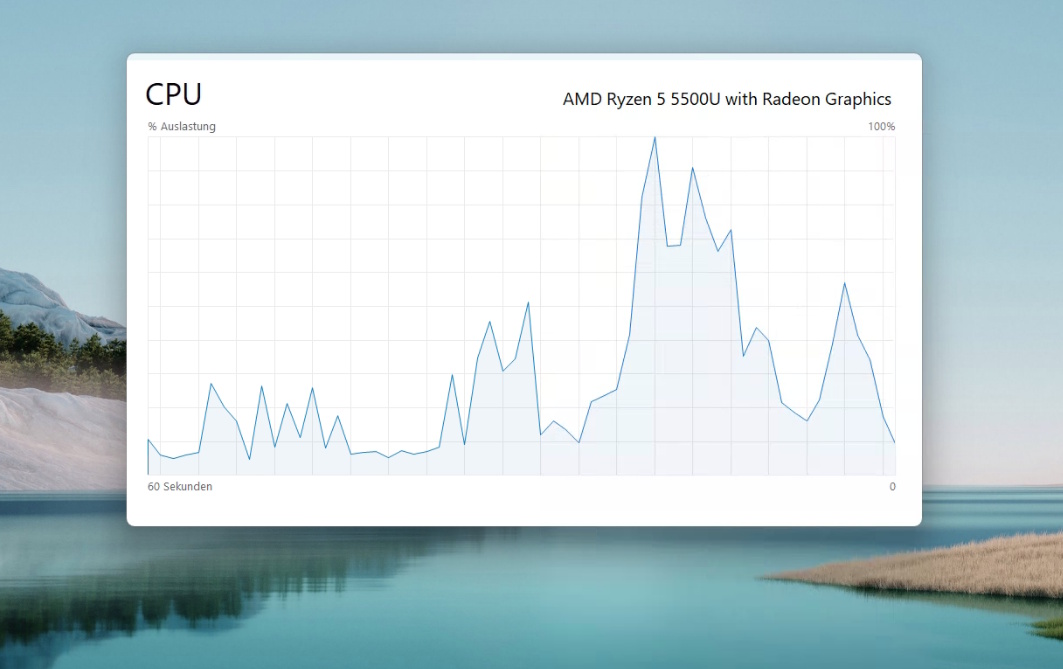
Task: Click the mid-graph peak before the tallest spike
Action: pyautogui.click(x=528, y=302)
